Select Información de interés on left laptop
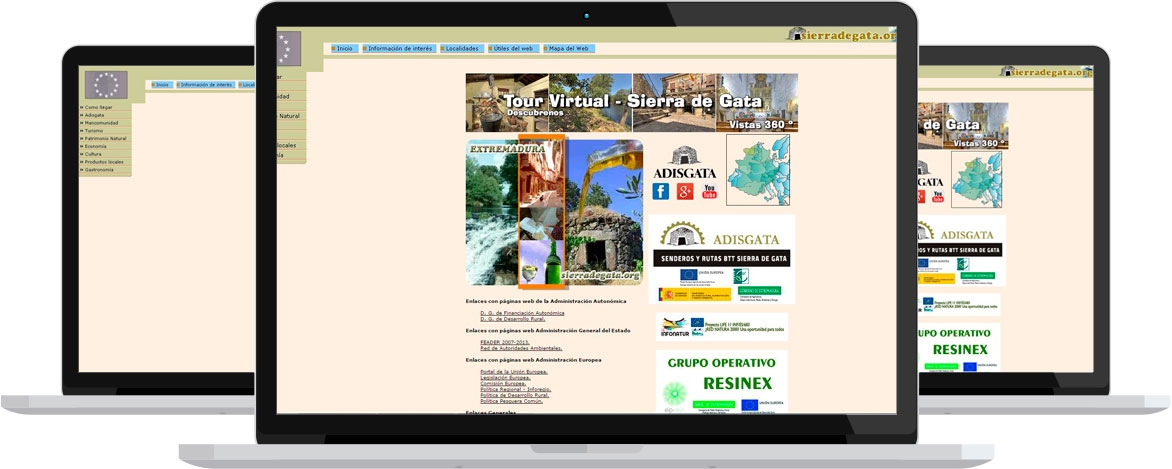The height and width of the screenshot is (469, 1172). pos(205,85)
